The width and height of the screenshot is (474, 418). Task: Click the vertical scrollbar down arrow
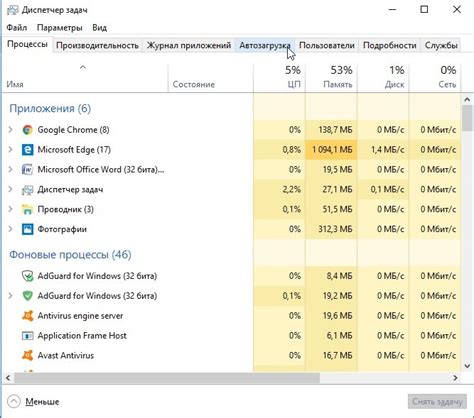pyautogui.click(x=467, y=366)
